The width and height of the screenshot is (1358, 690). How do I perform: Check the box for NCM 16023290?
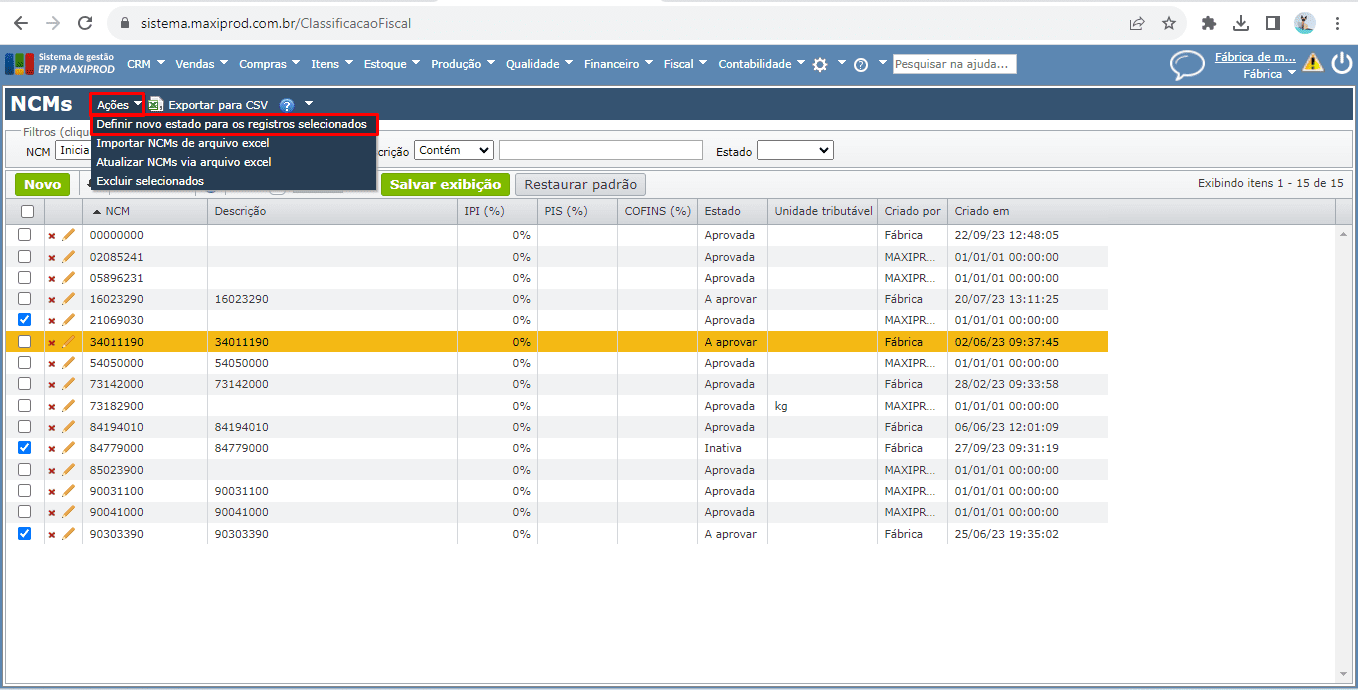tap(25, 299)
